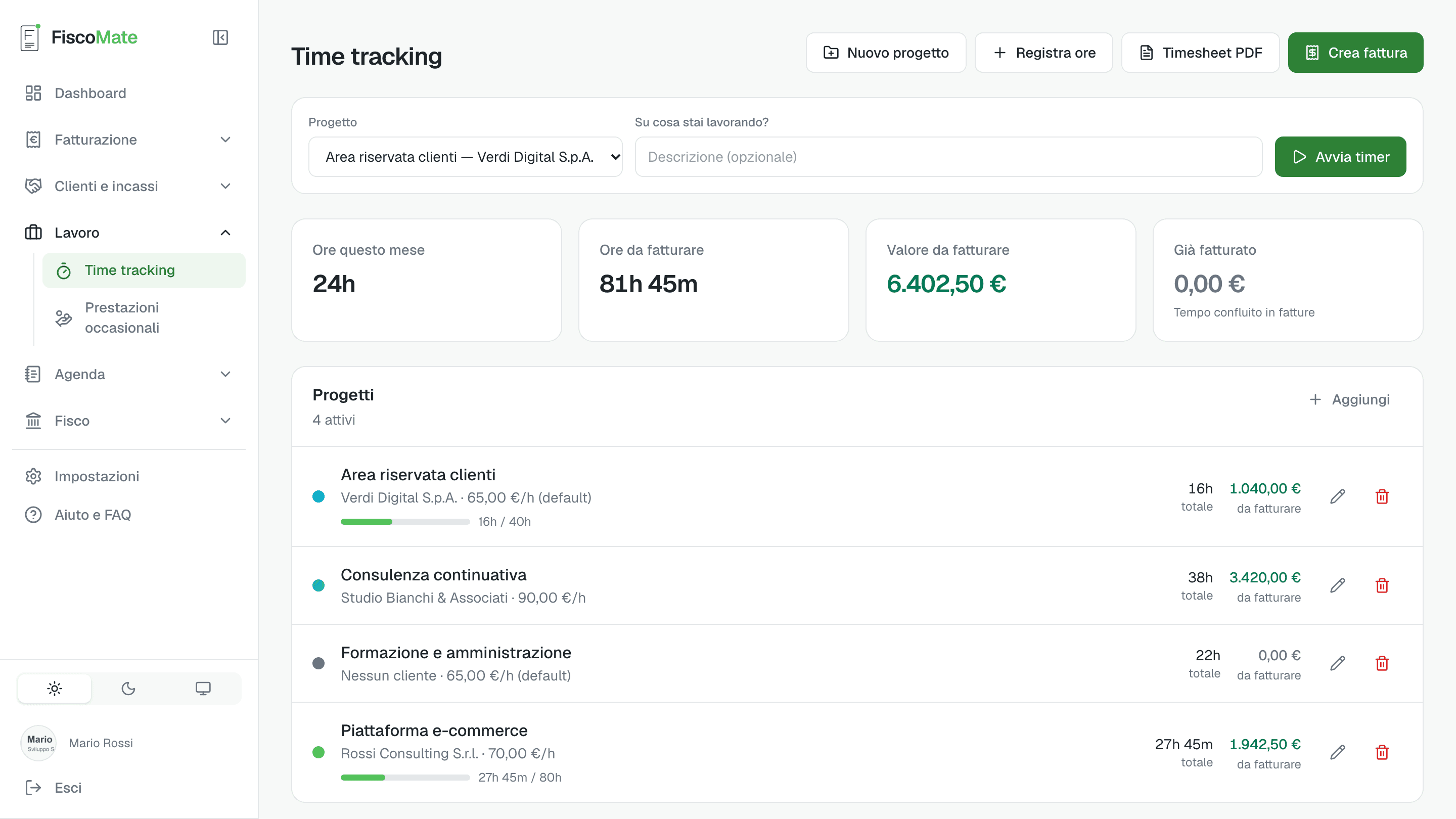Delete the Piattaforma e-commerce project
1456x819 pixels.
[1382, 752]
